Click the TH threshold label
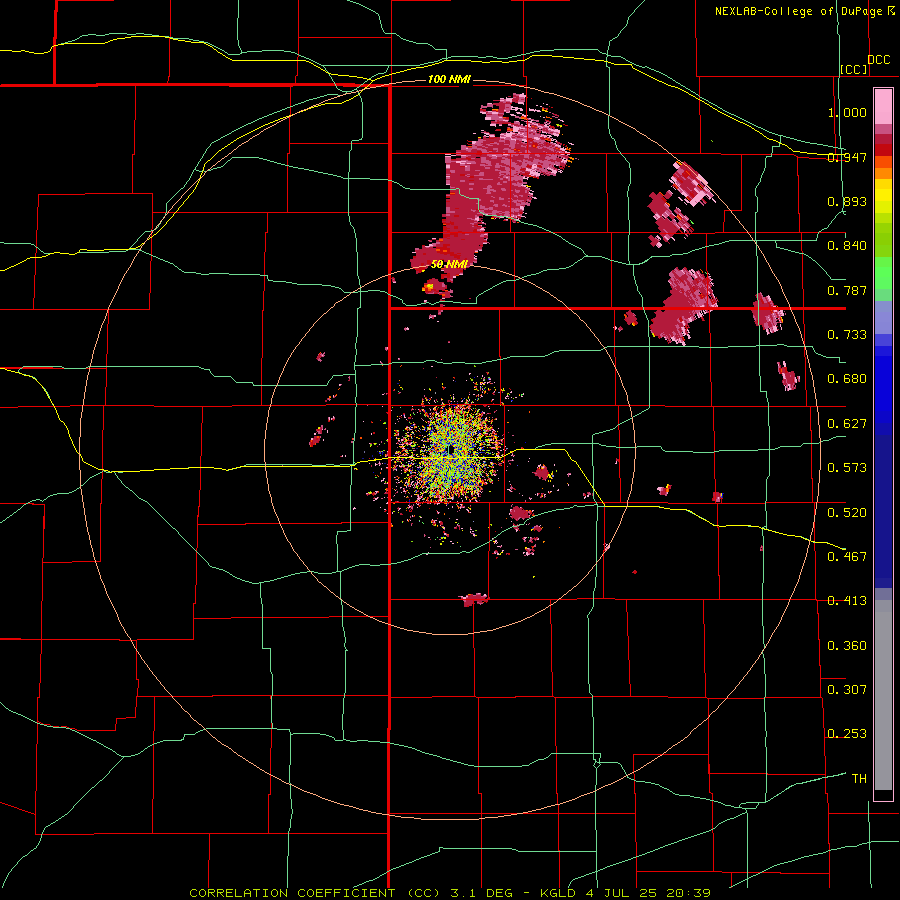 tap(859, 779)
